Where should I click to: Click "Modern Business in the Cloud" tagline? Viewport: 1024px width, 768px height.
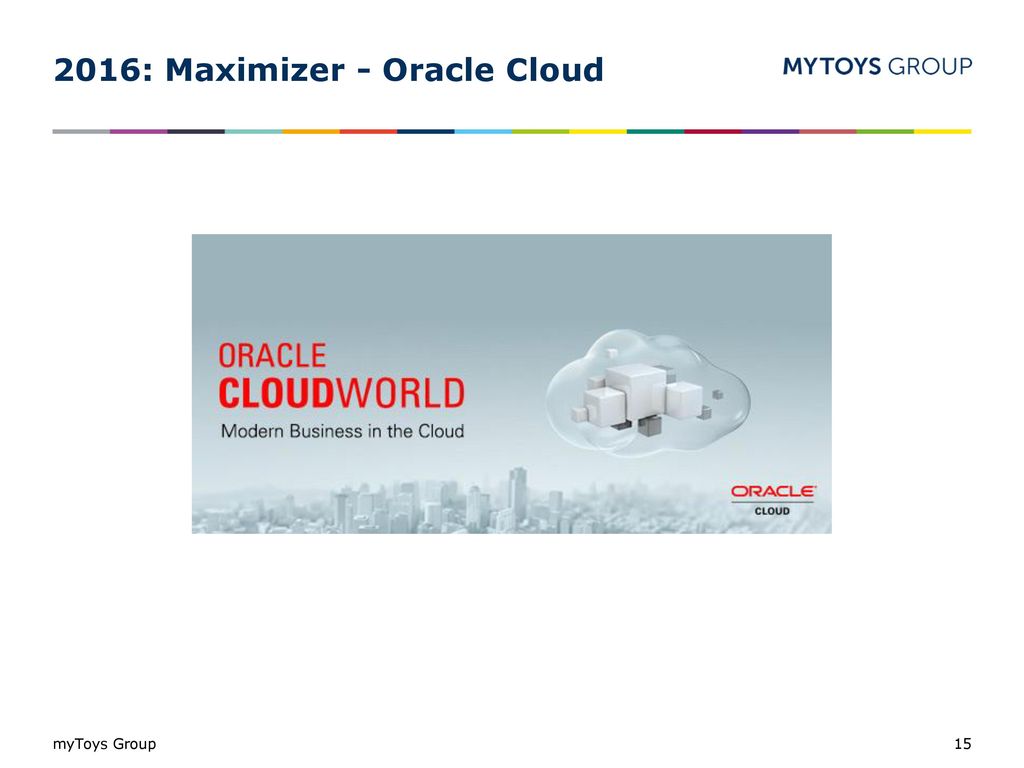click(342, 431)
